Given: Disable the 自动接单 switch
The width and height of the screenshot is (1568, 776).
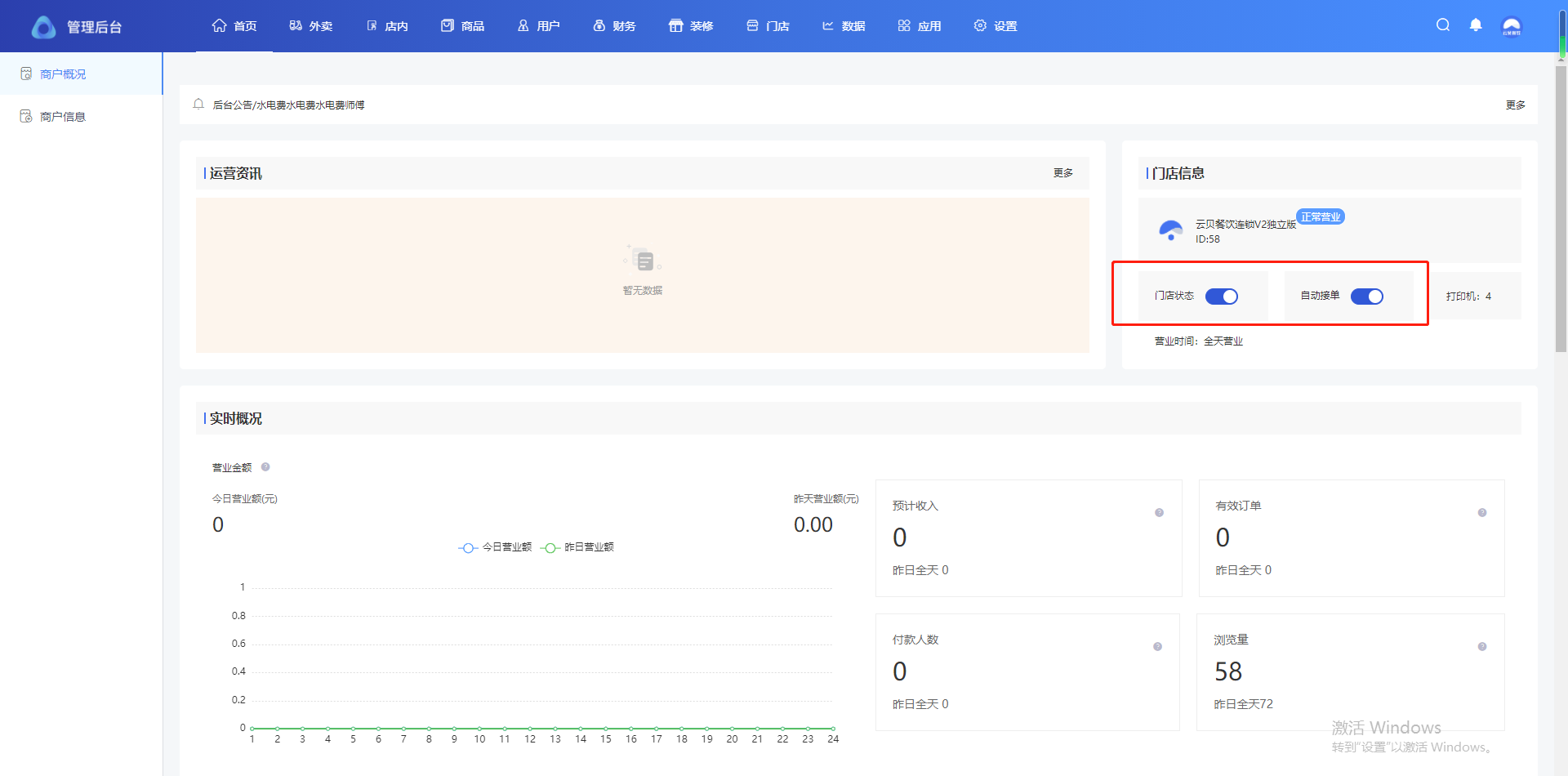Looking at the screenshot, I should tap(1366, 297).
